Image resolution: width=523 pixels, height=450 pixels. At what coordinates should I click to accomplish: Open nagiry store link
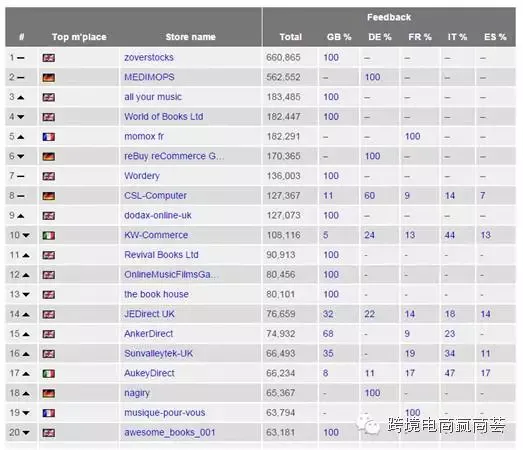point(137,393)
